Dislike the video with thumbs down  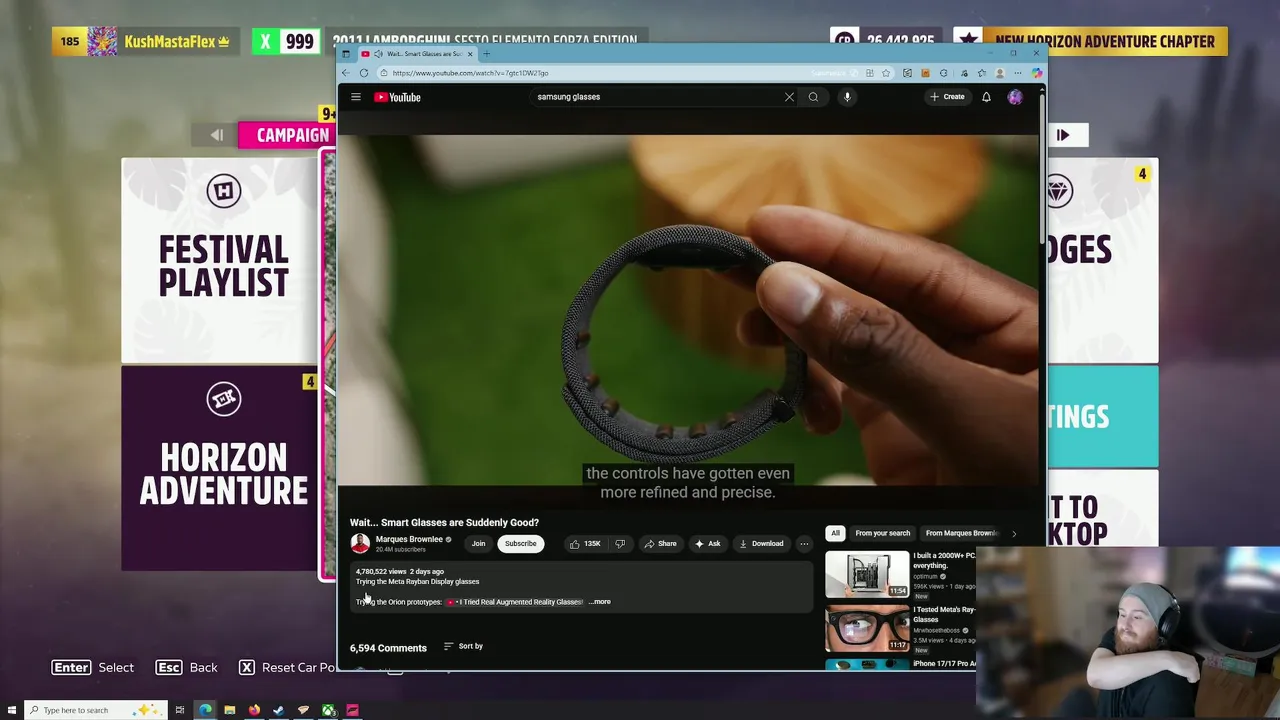[620, 544]
